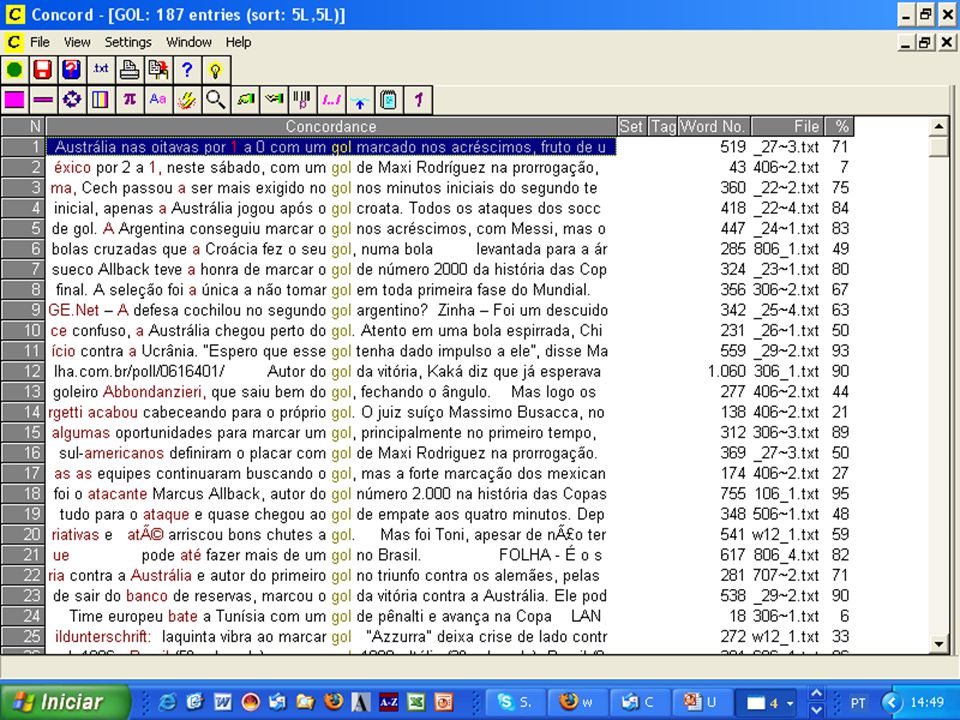
Task: Click the vertical scrollbar thumb
Action: click(x=939, y=147)
